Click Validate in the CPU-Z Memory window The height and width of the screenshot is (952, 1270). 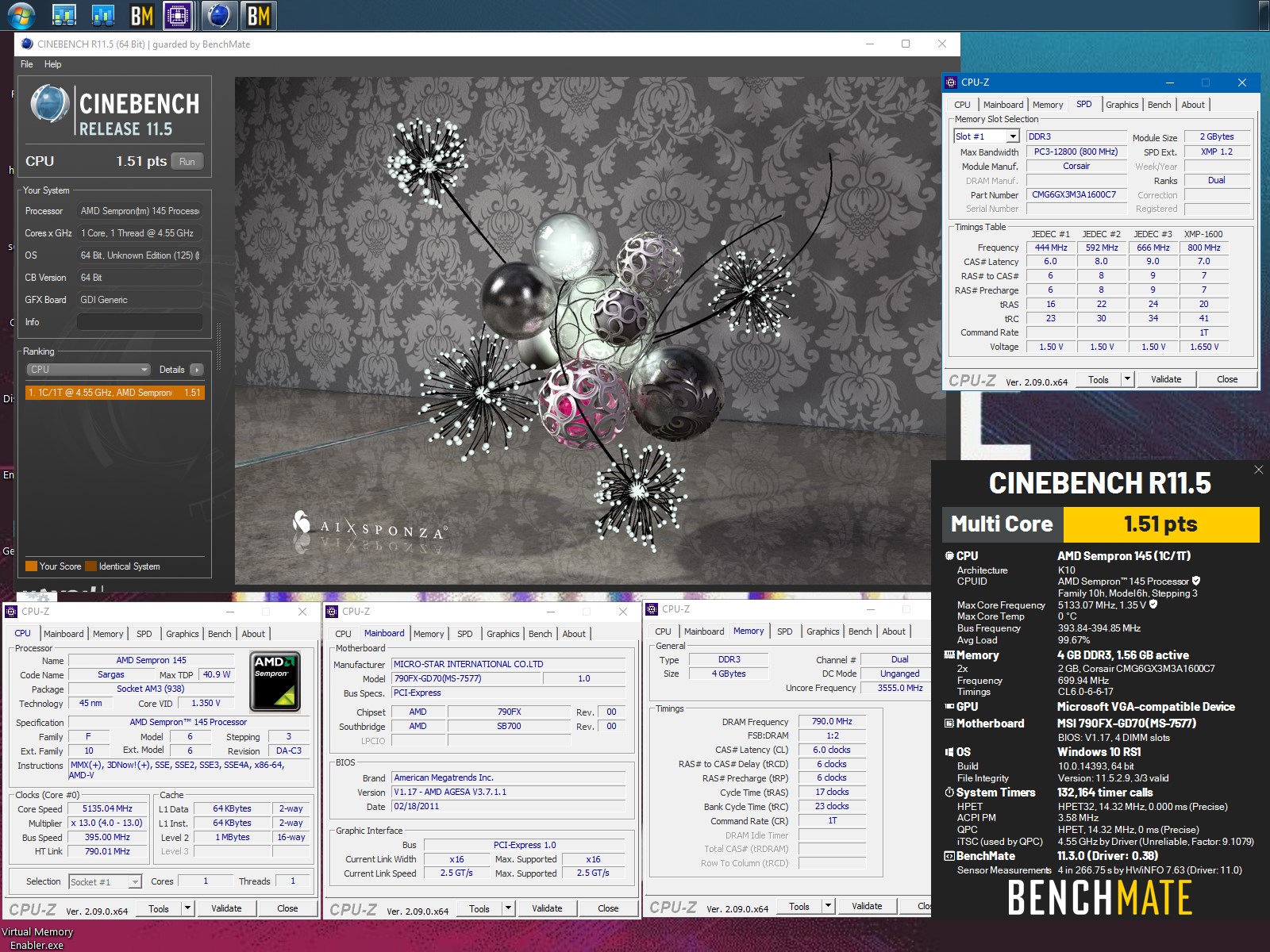[867, 906]
